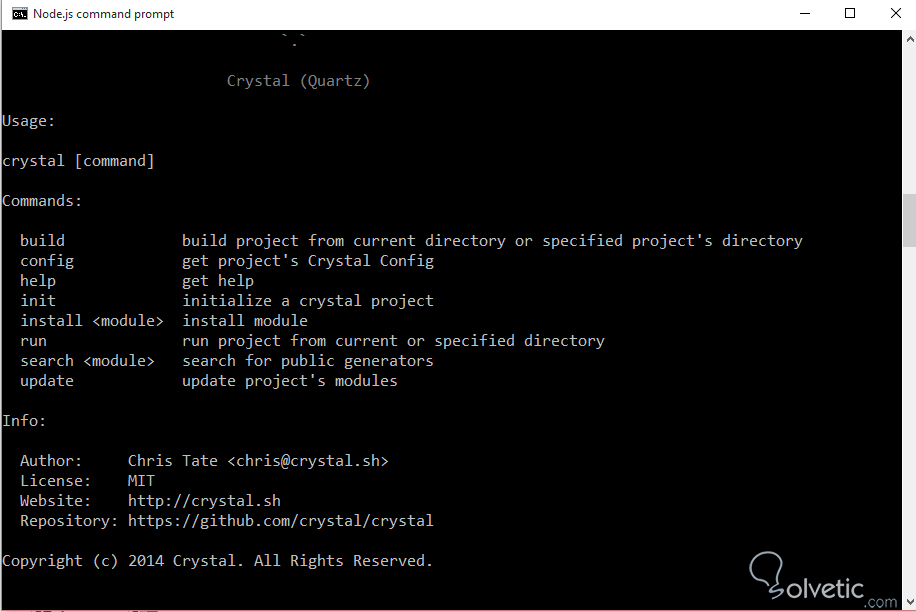Click the 'build' command name
The image size is (916, 612).
[x=42, y=241]
